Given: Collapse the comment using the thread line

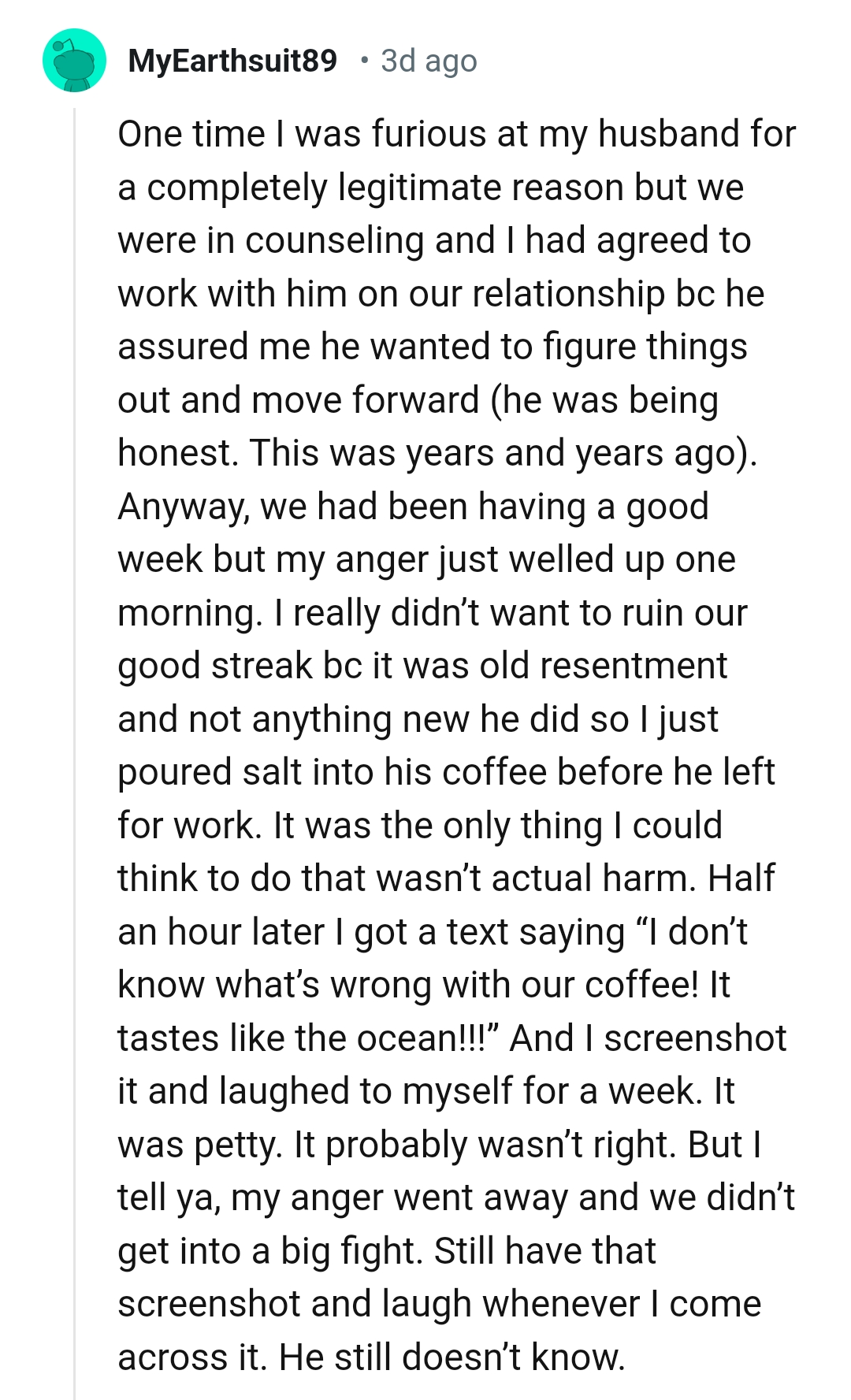Looking at the screenshot, I should click(x=75, y=709).
